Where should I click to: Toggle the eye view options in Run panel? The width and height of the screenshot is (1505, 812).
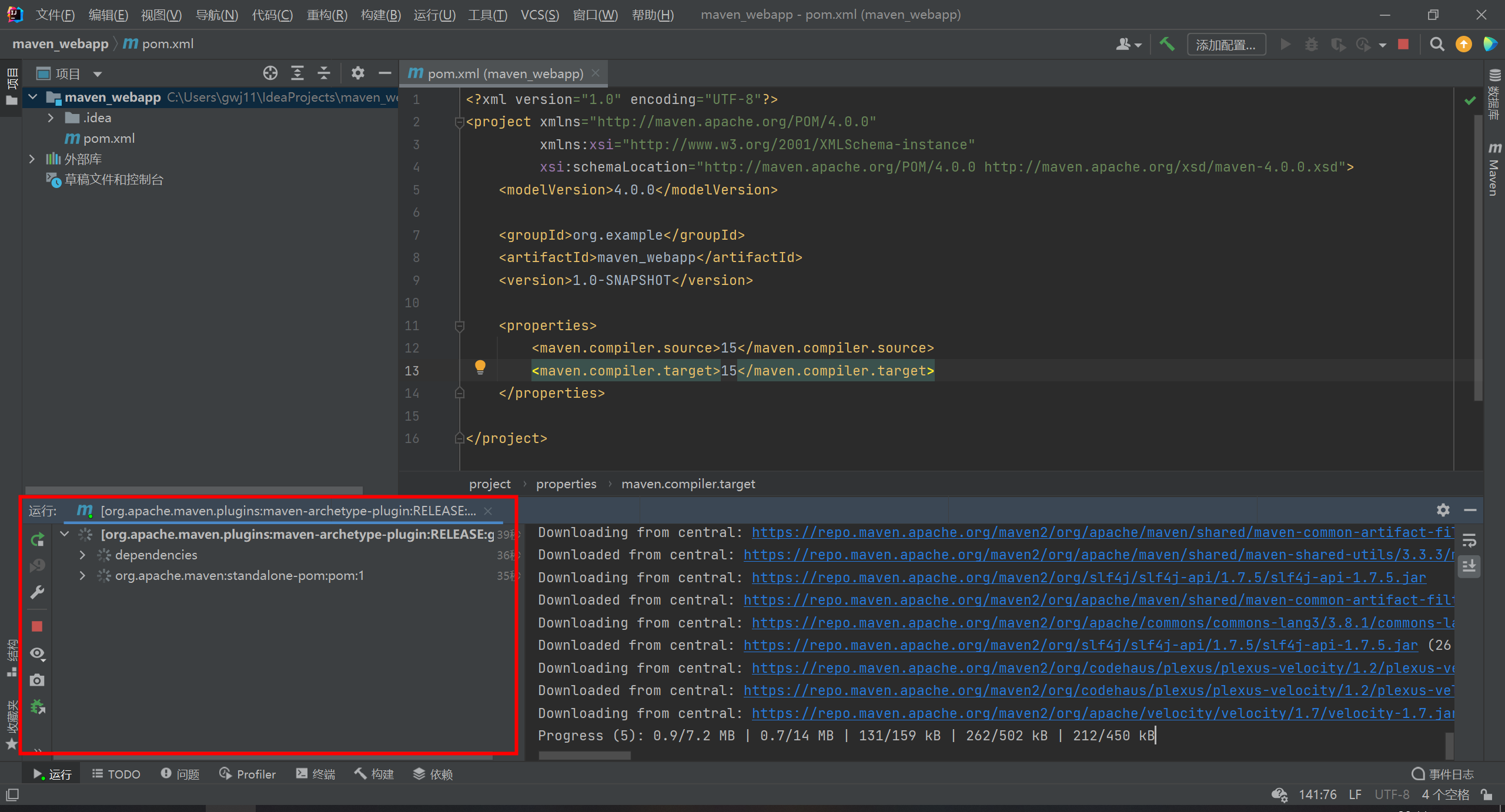pos(37,653)
